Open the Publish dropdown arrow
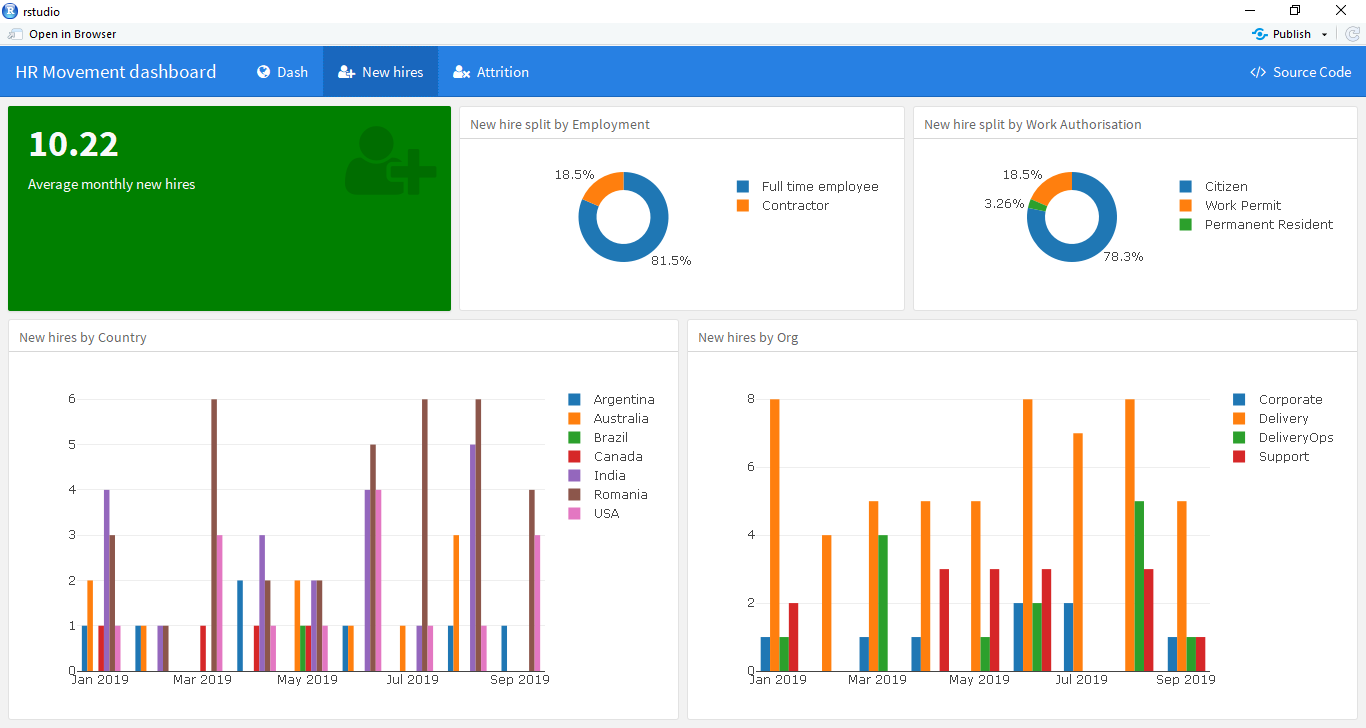Screen dimensions: 1366x728 (1324, 33)
